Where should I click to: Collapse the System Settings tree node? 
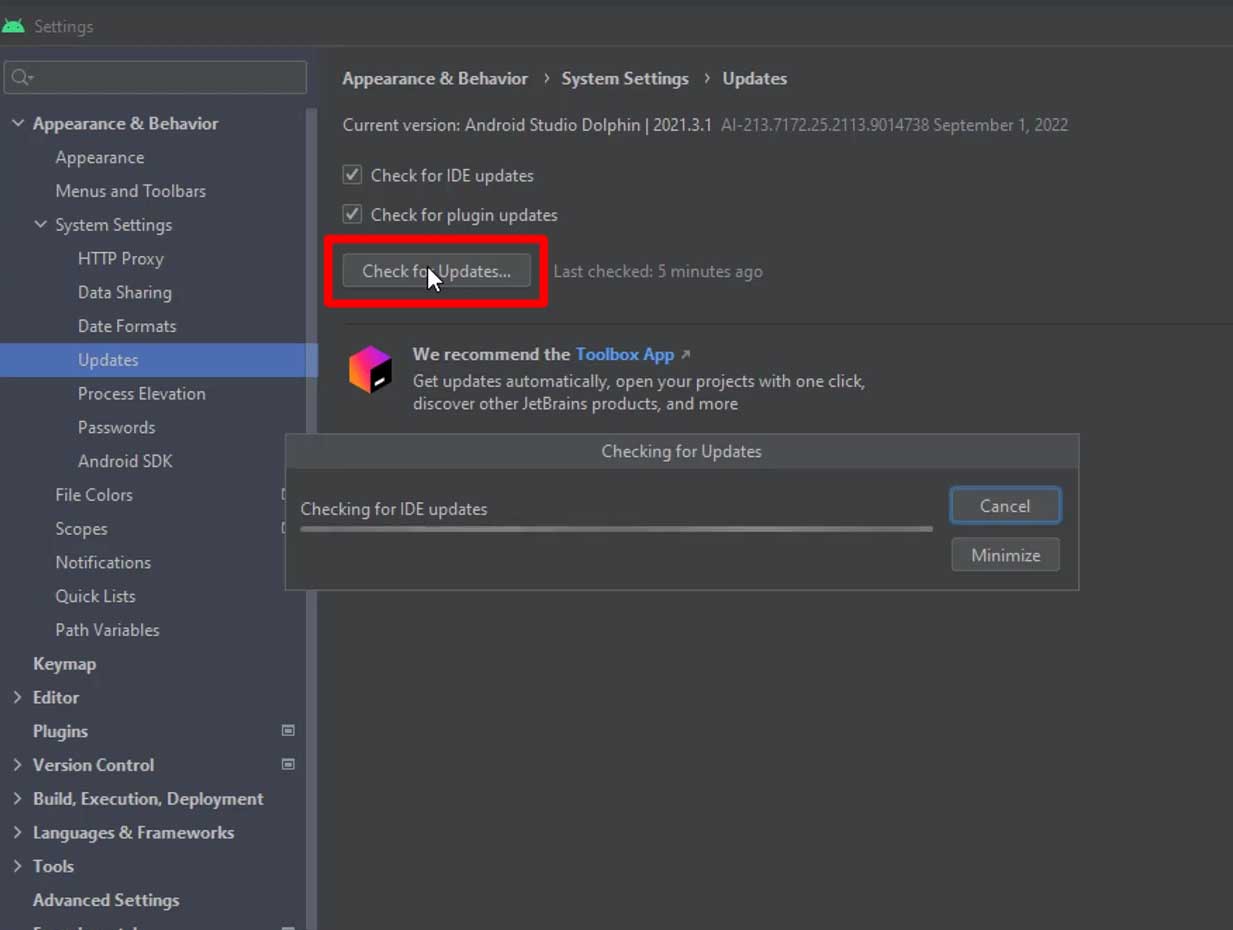[x=40, y=225]
